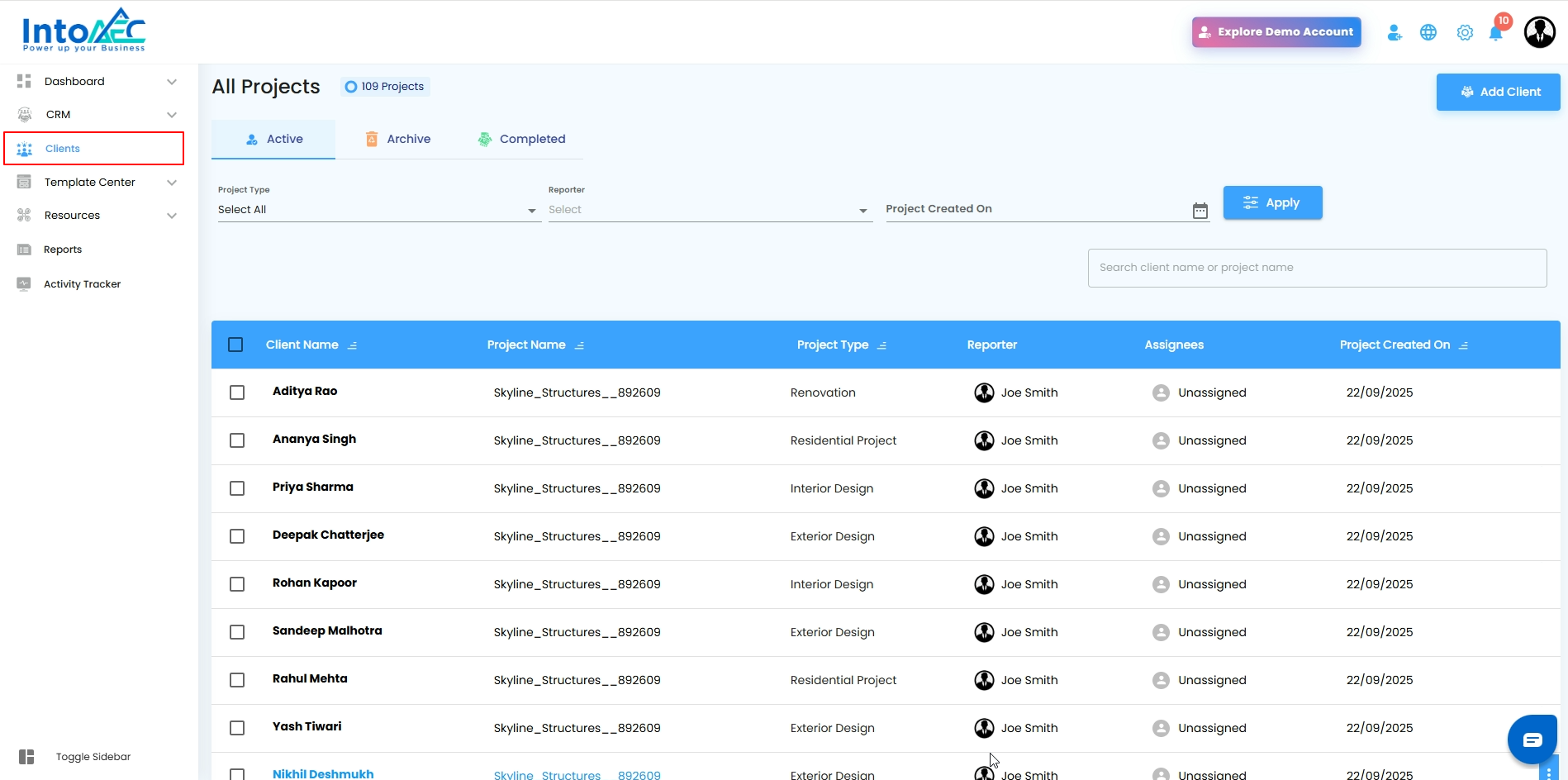Switch to the Completed tab
The height and width of the screenshot is (780, 1568).
coord(522,139)
